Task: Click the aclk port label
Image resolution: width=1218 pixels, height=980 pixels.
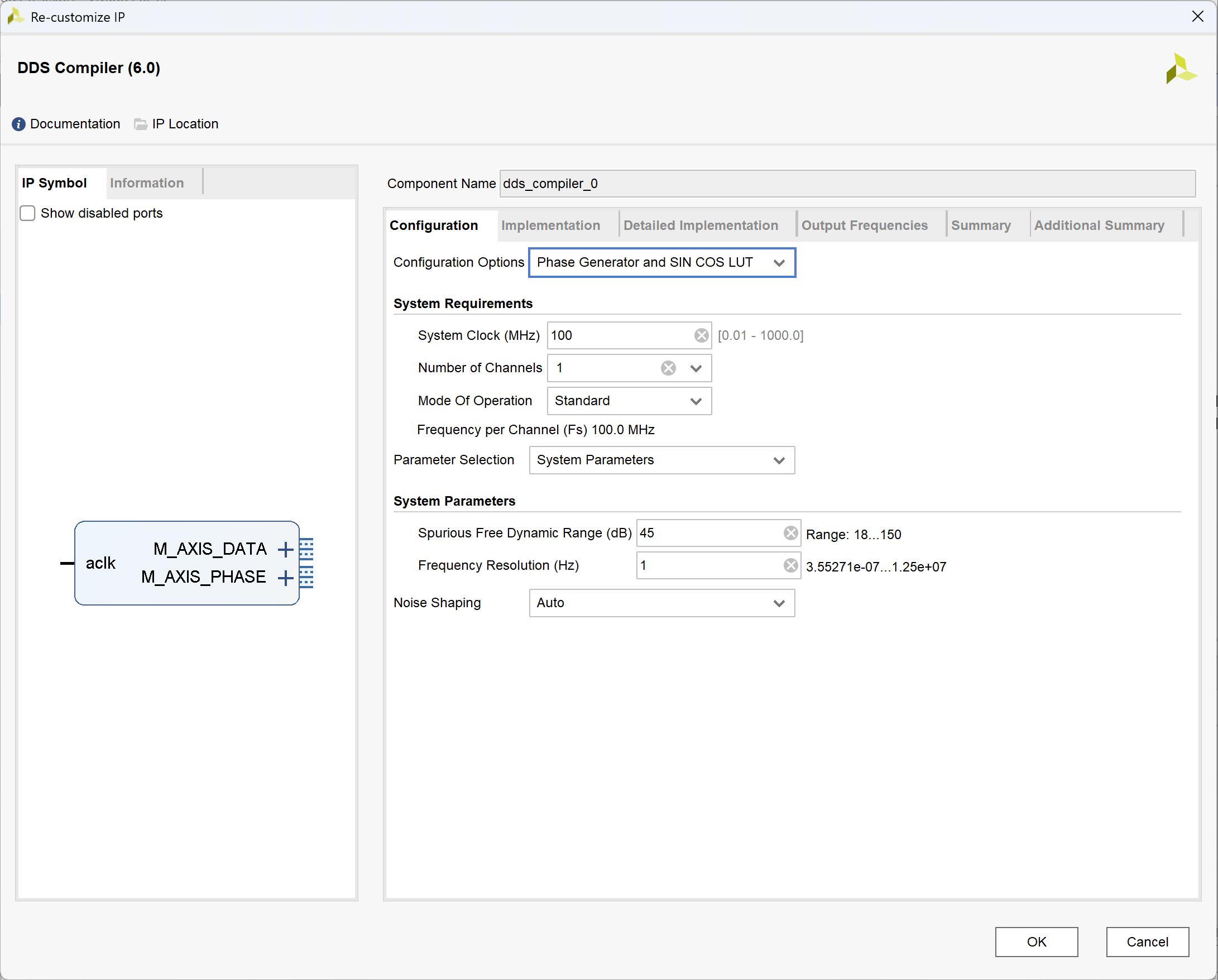Action: (100, 563)
